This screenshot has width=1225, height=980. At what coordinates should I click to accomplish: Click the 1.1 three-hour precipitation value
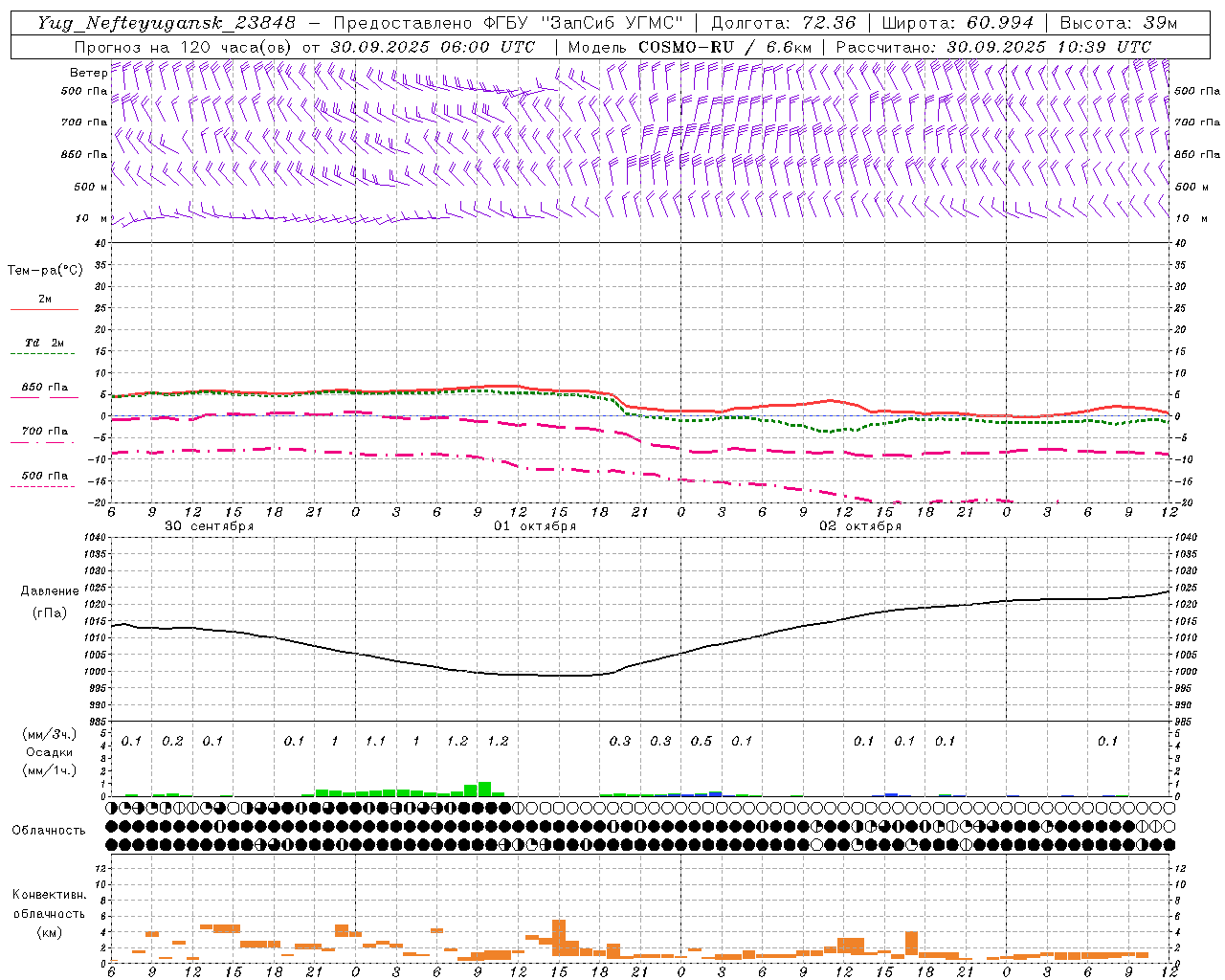(x=375, y=742)
